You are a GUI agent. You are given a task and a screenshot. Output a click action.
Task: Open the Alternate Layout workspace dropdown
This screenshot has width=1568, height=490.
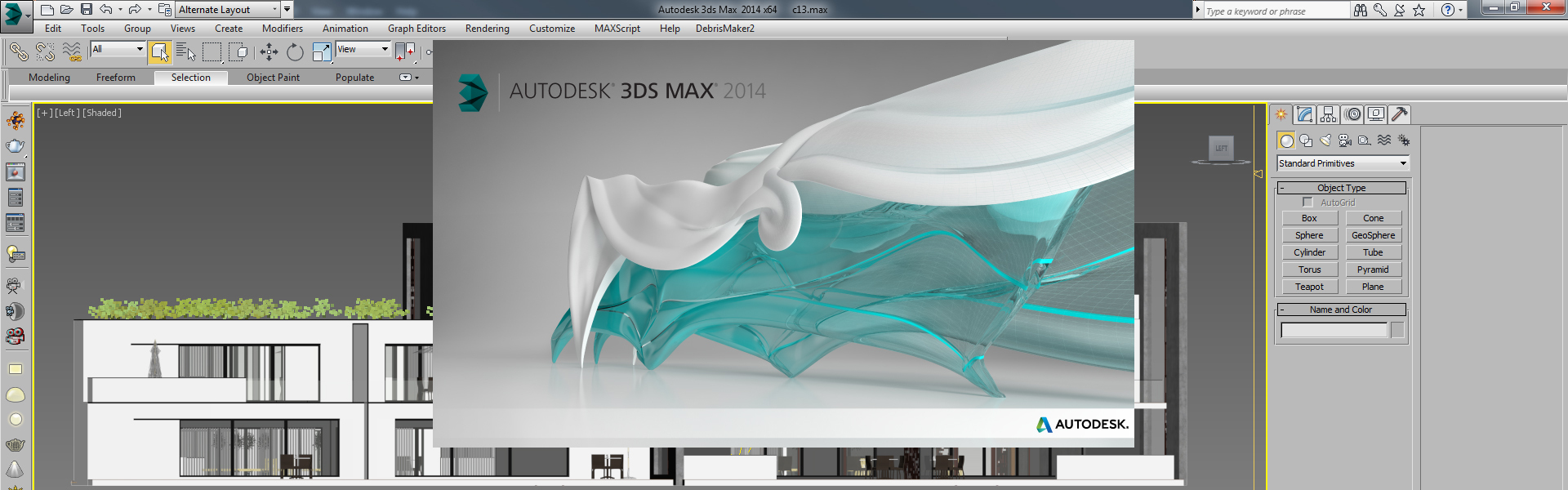tap(228, 10)
